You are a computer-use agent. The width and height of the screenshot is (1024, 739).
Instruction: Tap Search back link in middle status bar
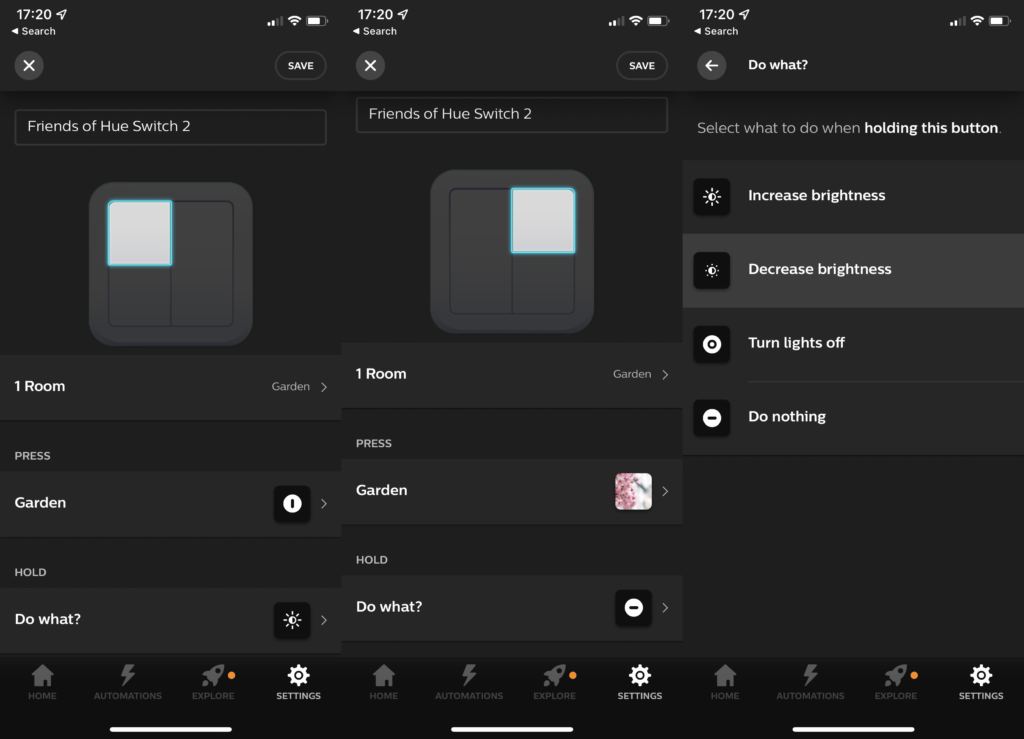pyautogui.click(x=375, y=31)
